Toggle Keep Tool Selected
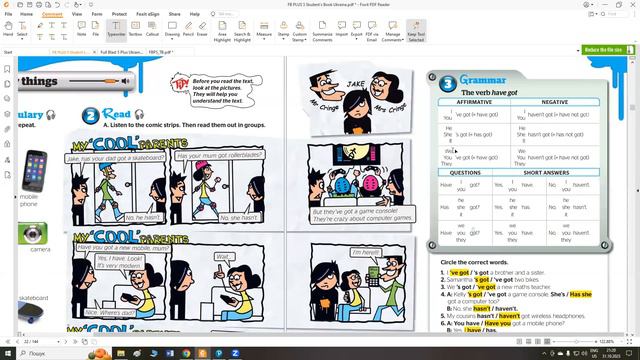Screen dimensions: 640x360 click(x=416, y=31)
